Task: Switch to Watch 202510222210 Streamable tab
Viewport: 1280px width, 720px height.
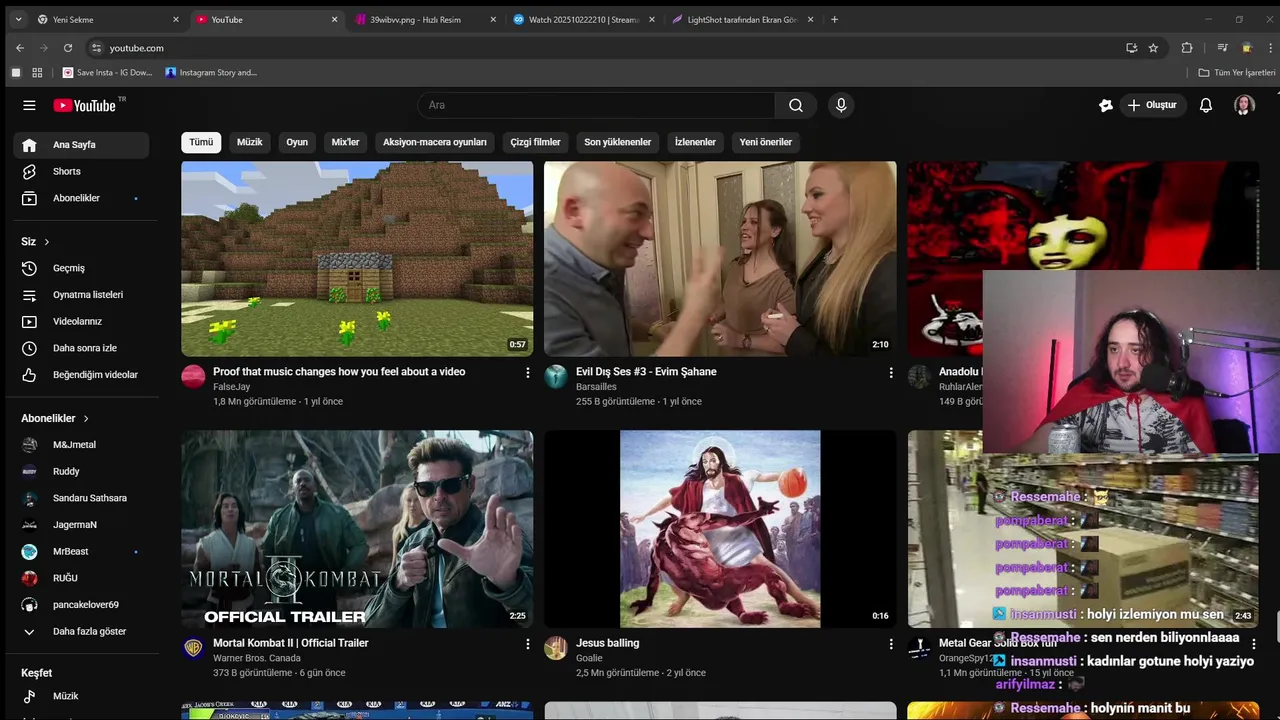Action: 584,19
